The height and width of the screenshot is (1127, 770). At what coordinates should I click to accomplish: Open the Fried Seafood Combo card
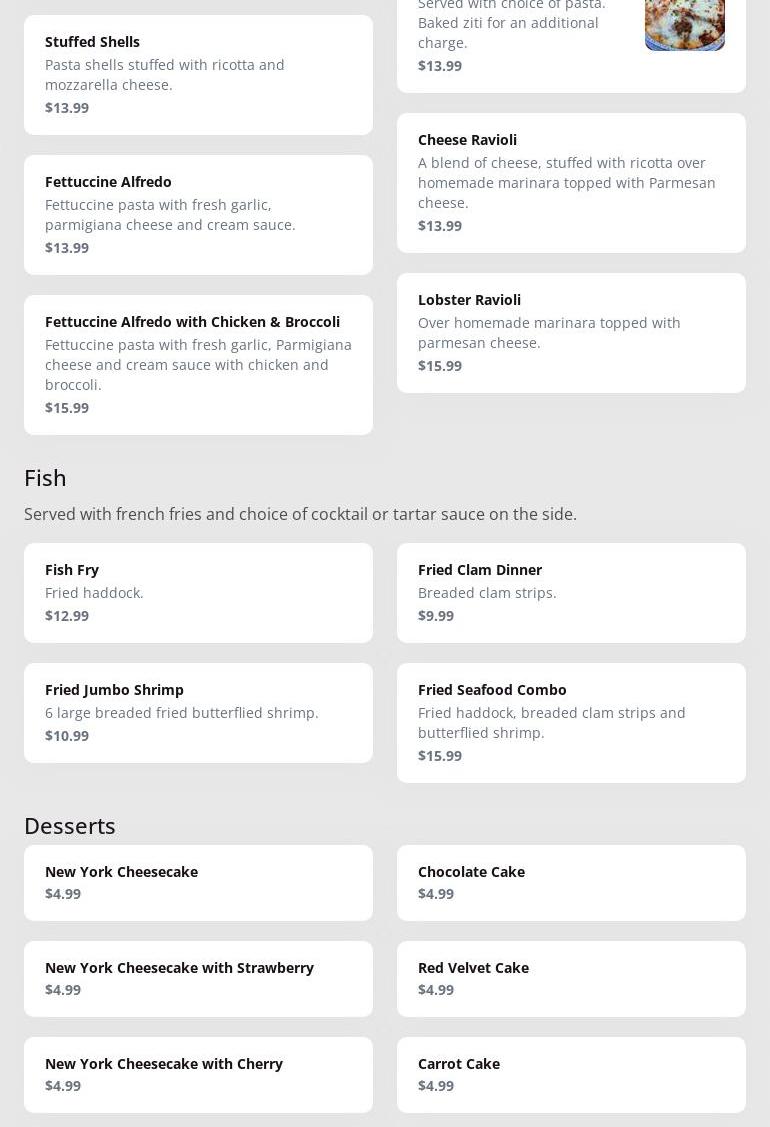[x=571, y=723]
